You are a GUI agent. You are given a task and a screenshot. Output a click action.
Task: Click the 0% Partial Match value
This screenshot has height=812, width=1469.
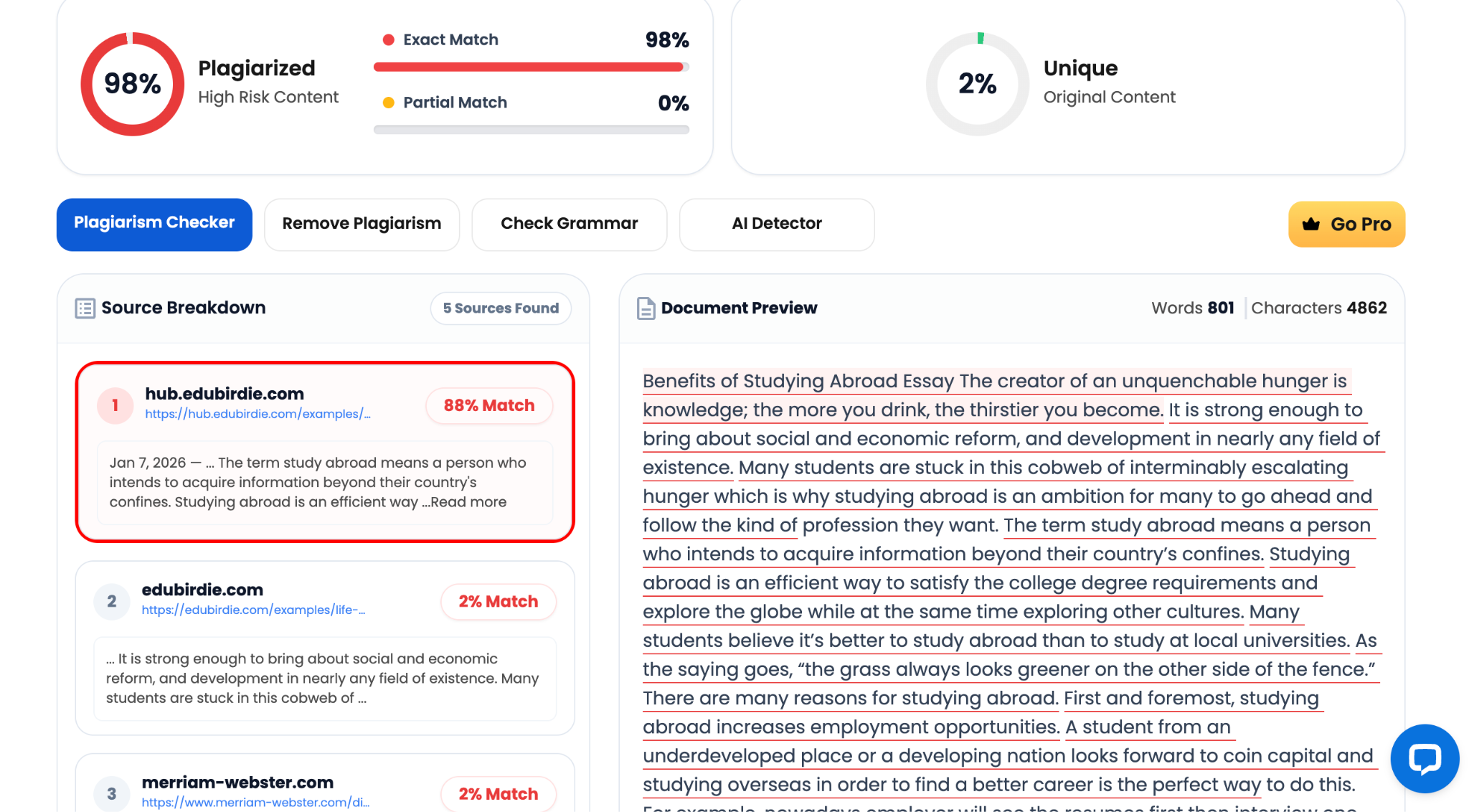click(674, 103)
